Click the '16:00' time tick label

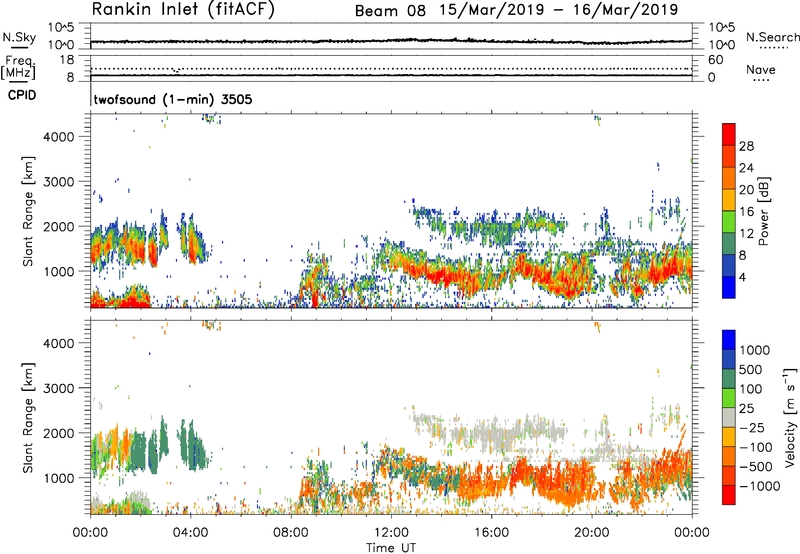pos(491,533)
